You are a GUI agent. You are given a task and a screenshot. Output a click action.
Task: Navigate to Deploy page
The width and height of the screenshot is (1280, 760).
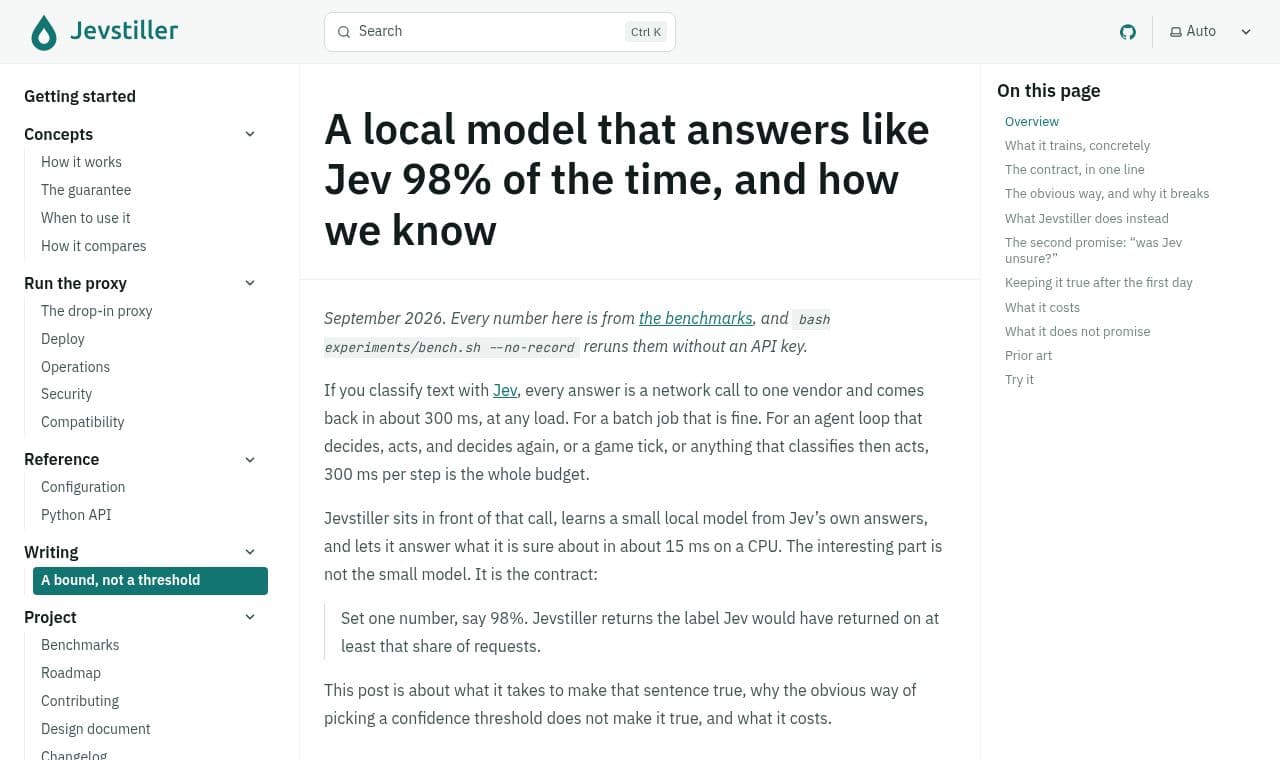(63, 339)
